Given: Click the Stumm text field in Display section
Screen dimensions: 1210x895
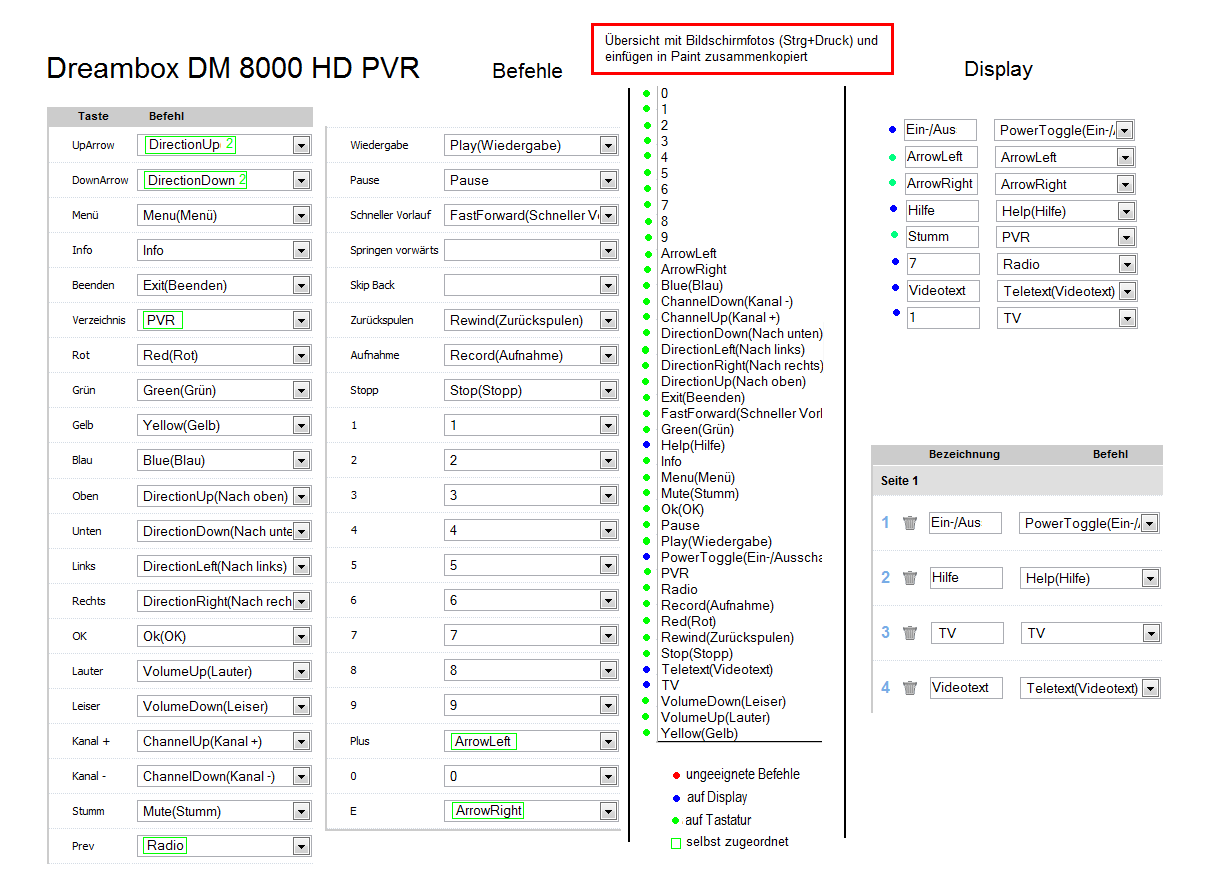Looking at the screenshot, I should (x=941, y=237).
